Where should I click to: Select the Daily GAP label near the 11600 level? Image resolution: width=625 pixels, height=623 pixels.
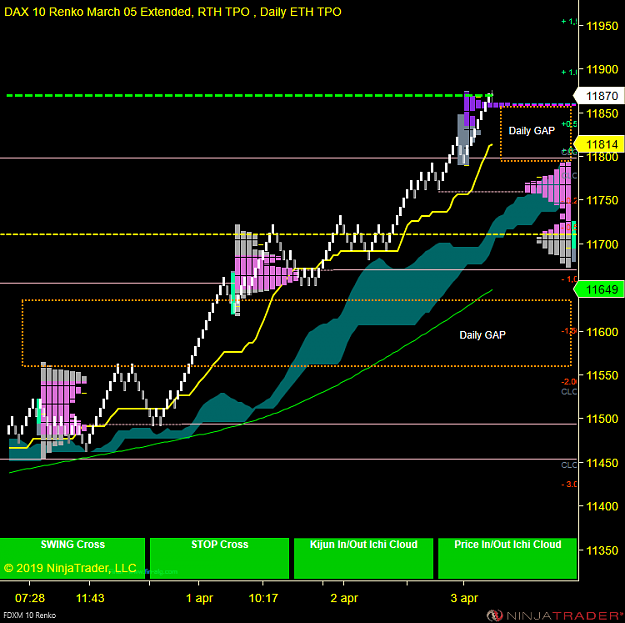(482, 335)
